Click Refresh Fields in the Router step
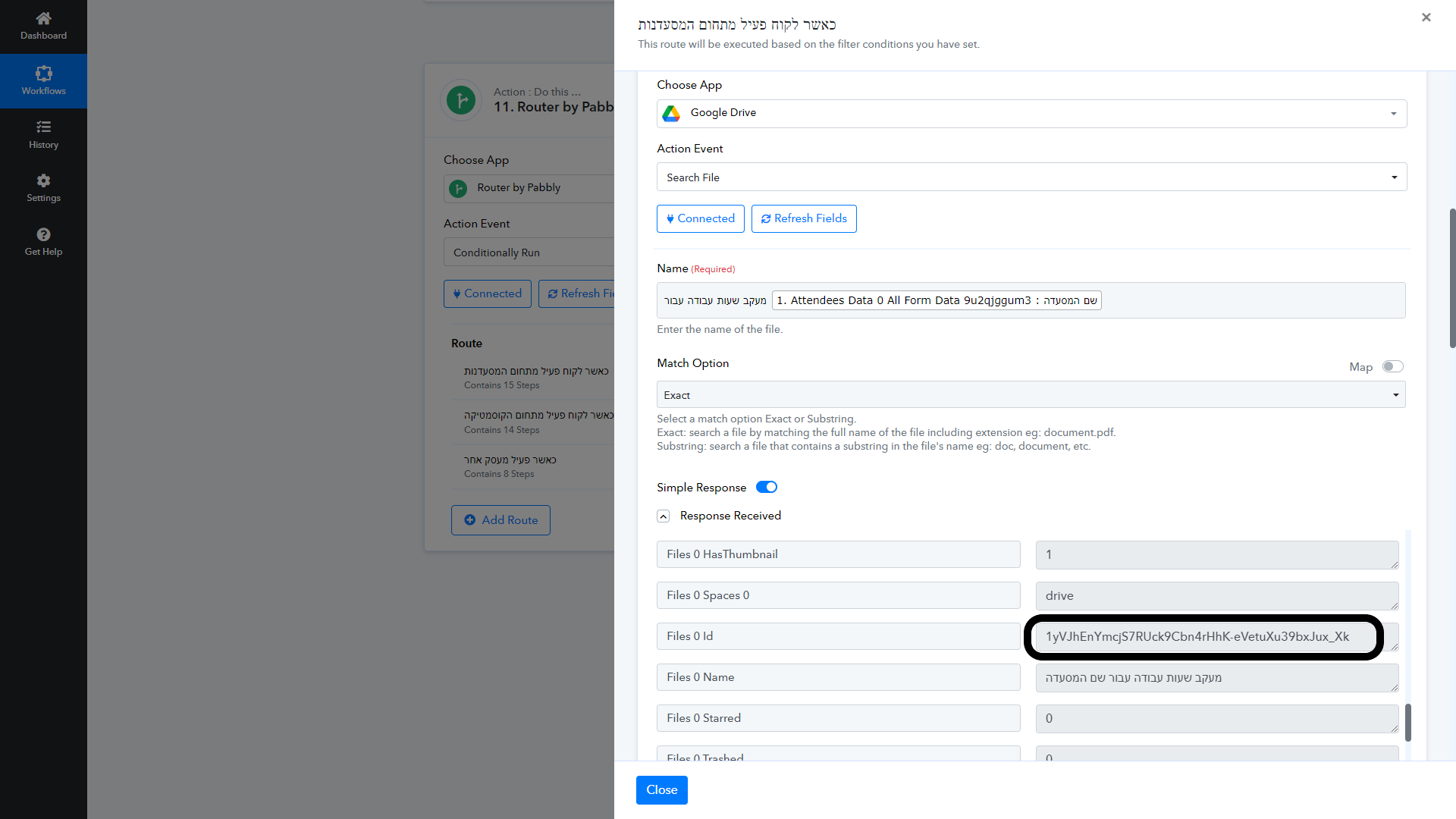Viewport: 1456px width, 819px height. pos(576,293)
